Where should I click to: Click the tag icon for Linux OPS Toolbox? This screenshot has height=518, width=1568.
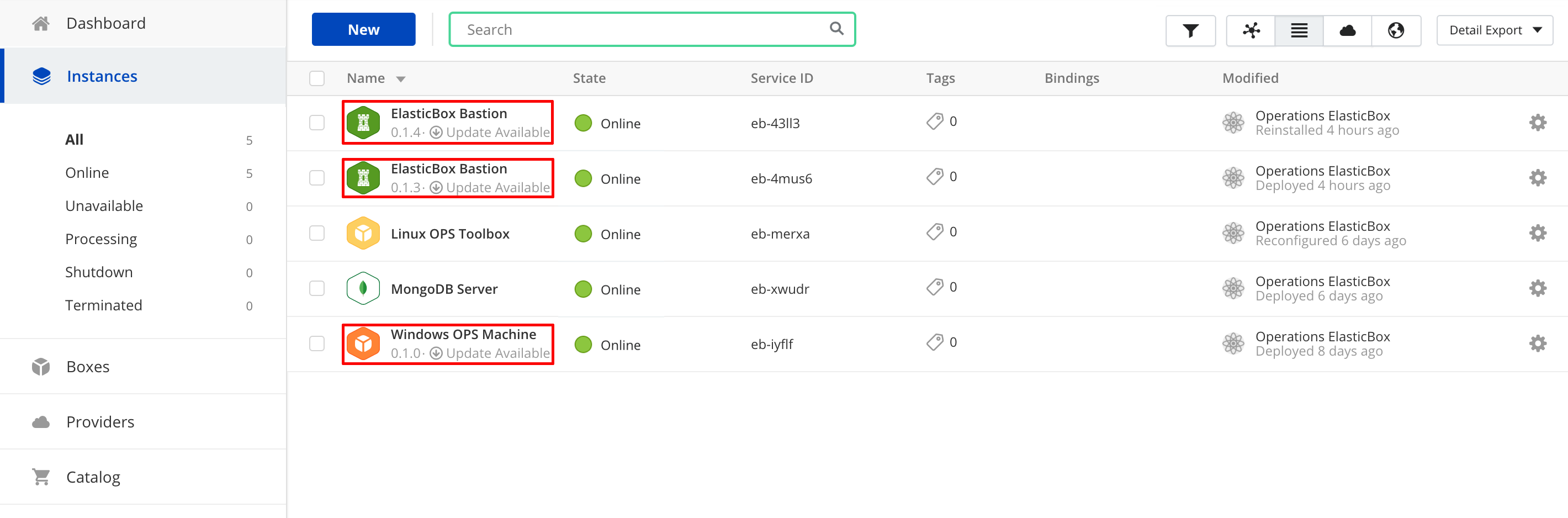point(934,232)
